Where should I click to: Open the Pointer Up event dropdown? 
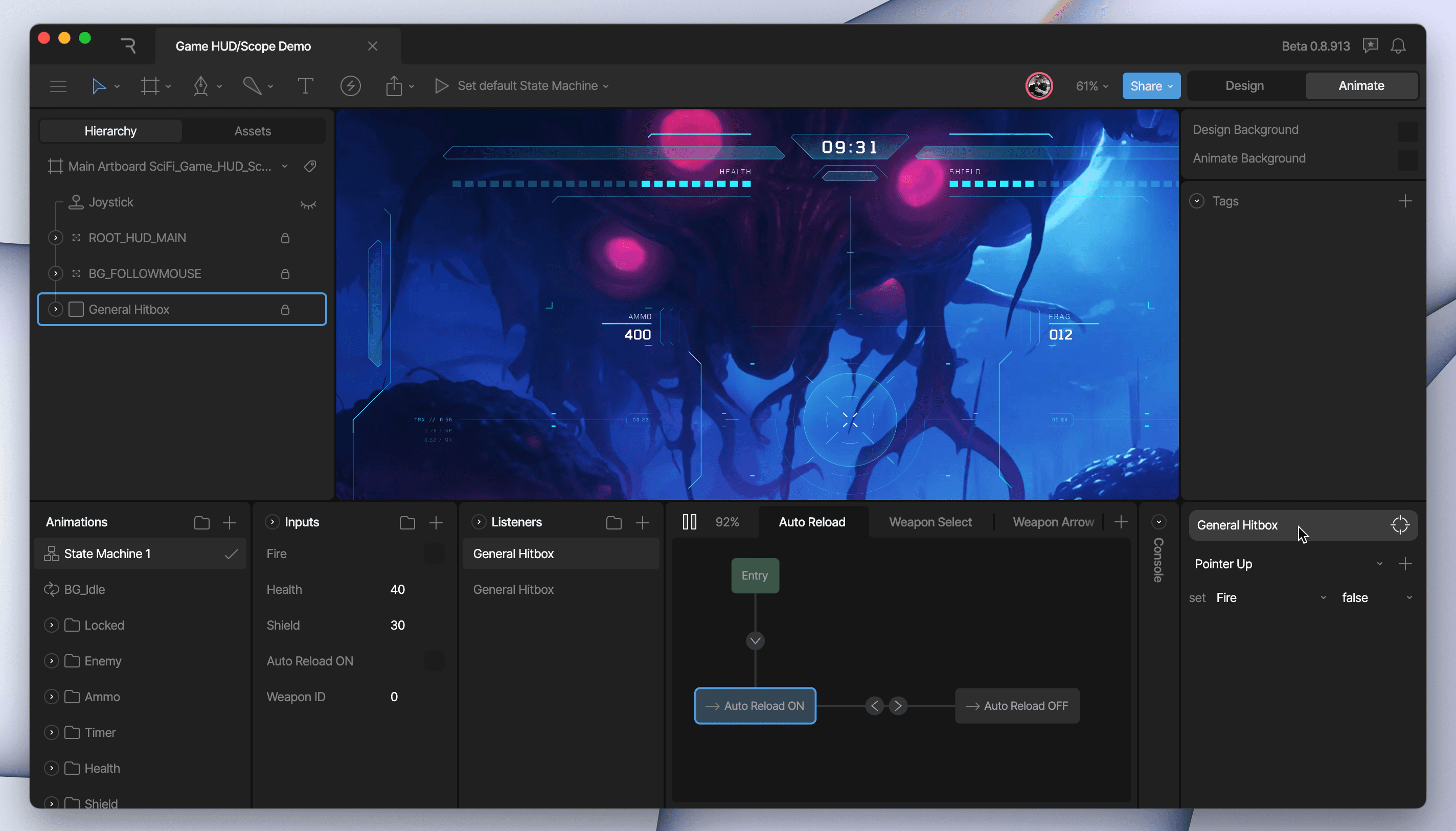coord(1379,564)
